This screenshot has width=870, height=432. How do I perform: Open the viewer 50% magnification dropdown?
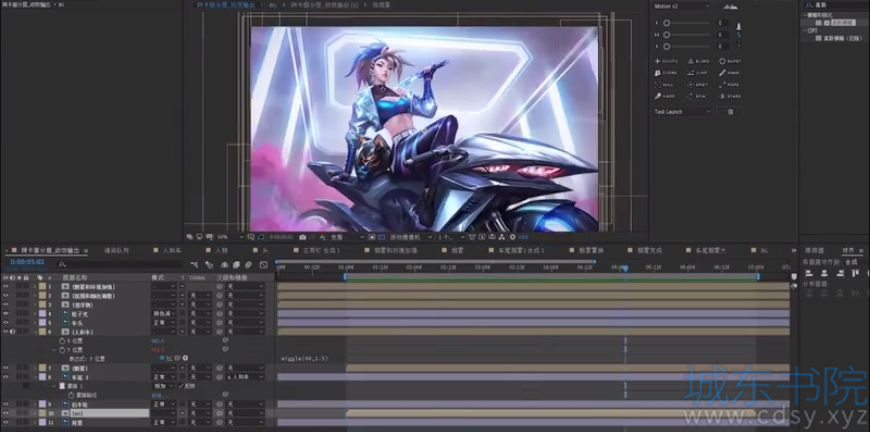coord(230,237)
